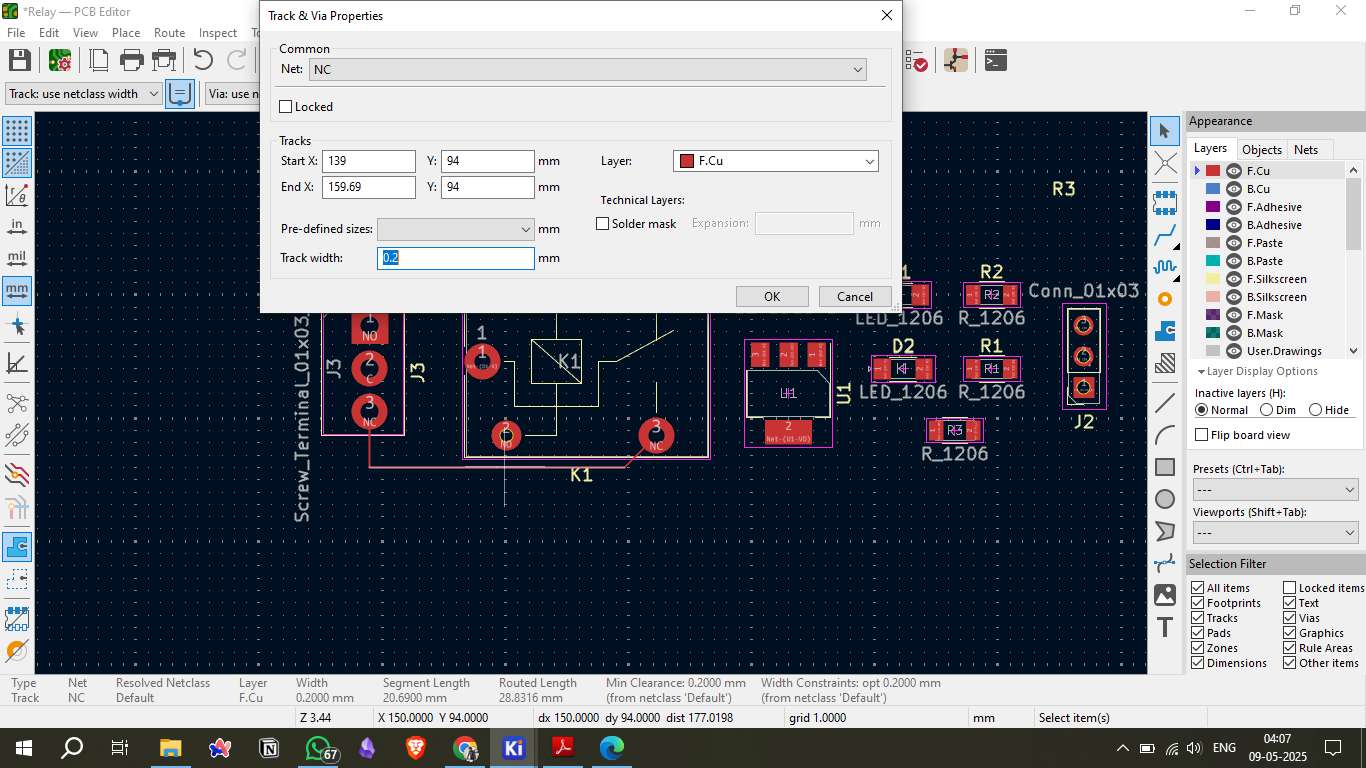Switch units to mils
The height and width of the screenshot is (768, 1366).
click(17, 259)
